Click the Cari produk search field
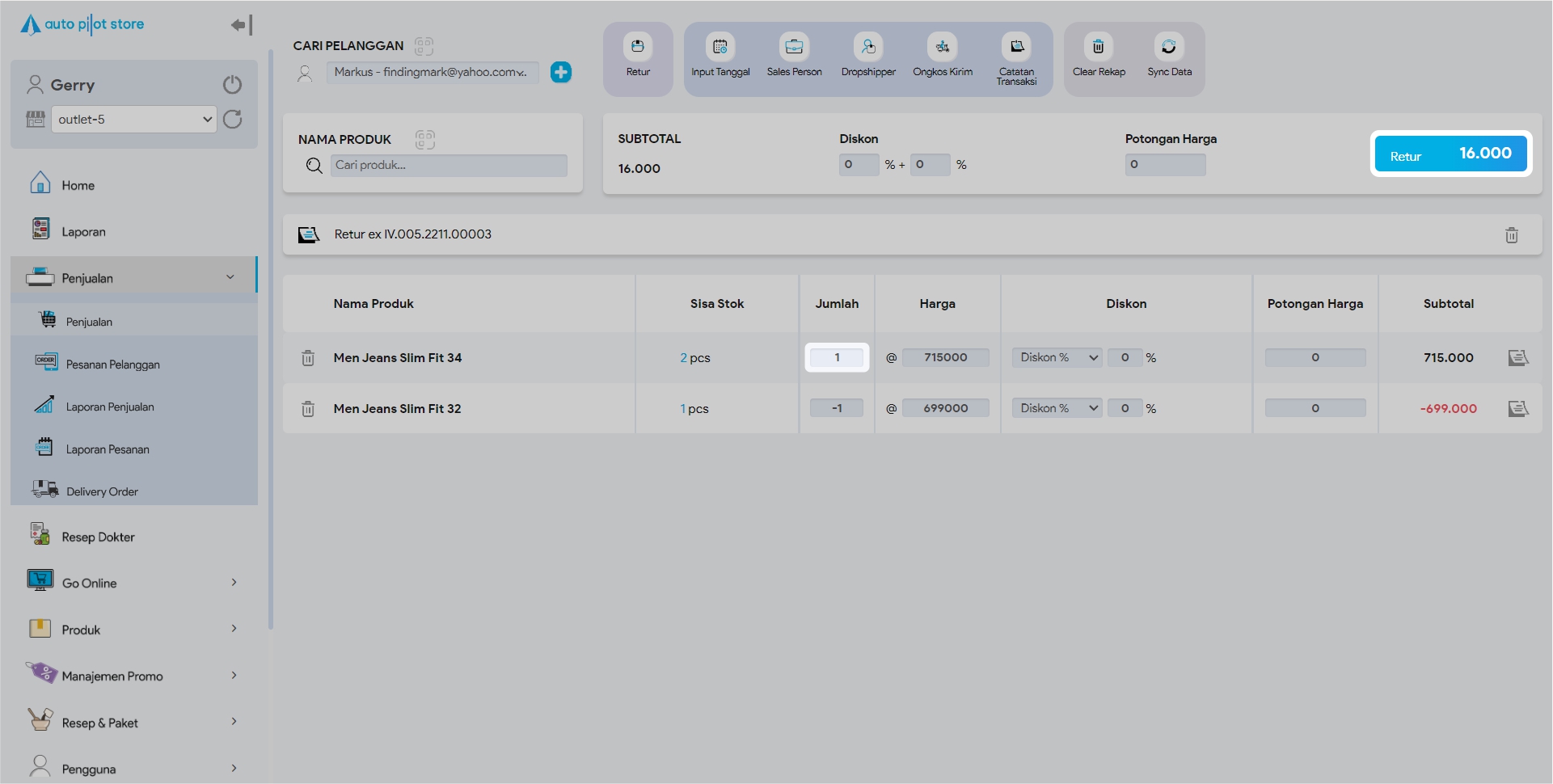Viewport: 1553px width, 784px height. [448, 166]
